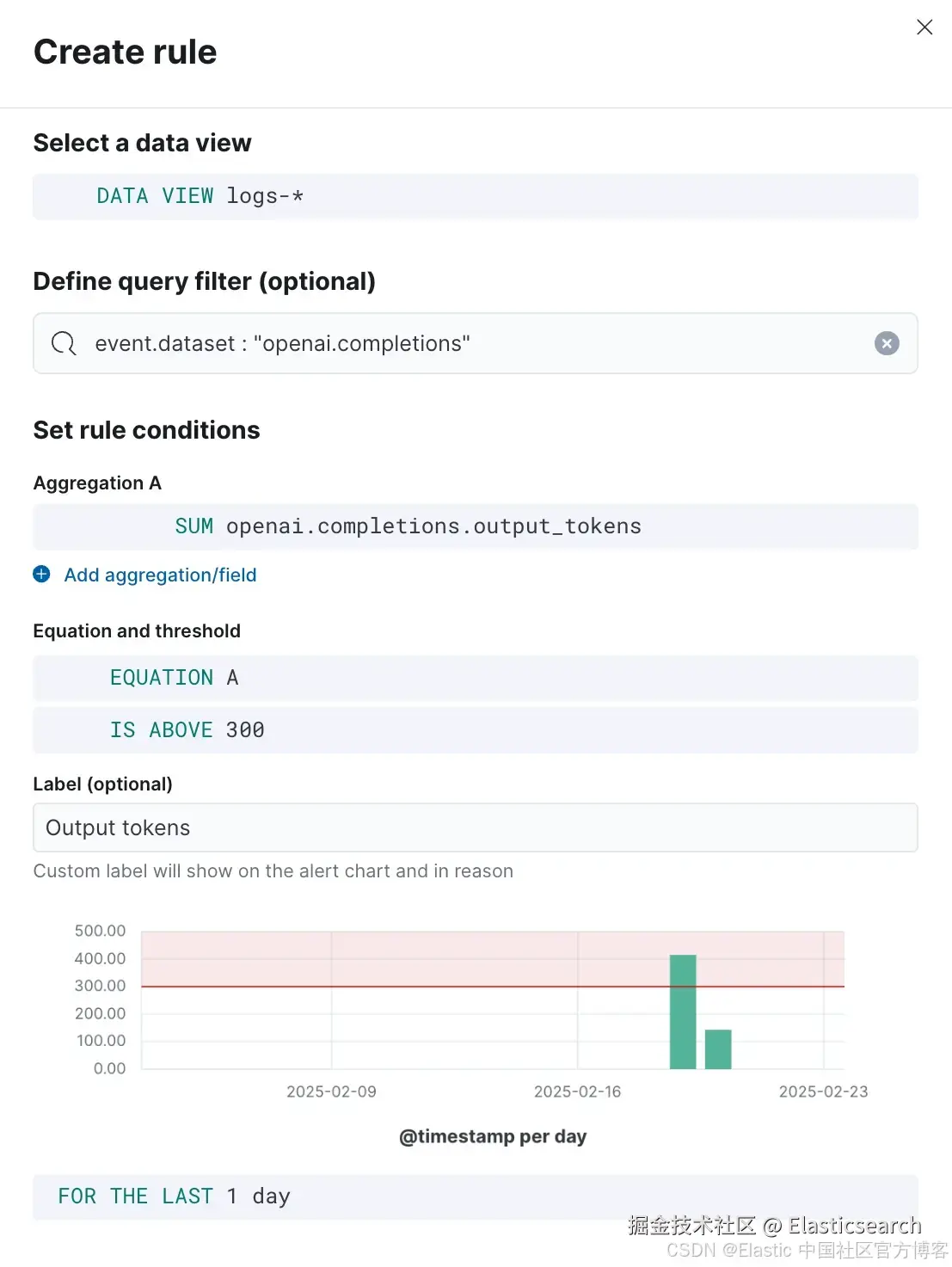Click the short green bar in the chart

coord(718,1049)
